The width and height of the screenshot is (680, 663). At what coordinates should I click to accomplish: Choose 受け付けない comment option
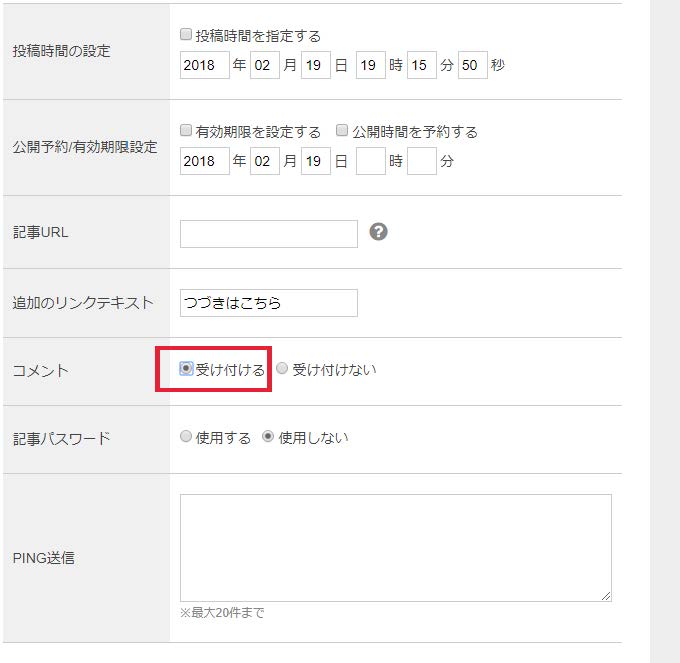coord(282,369)
